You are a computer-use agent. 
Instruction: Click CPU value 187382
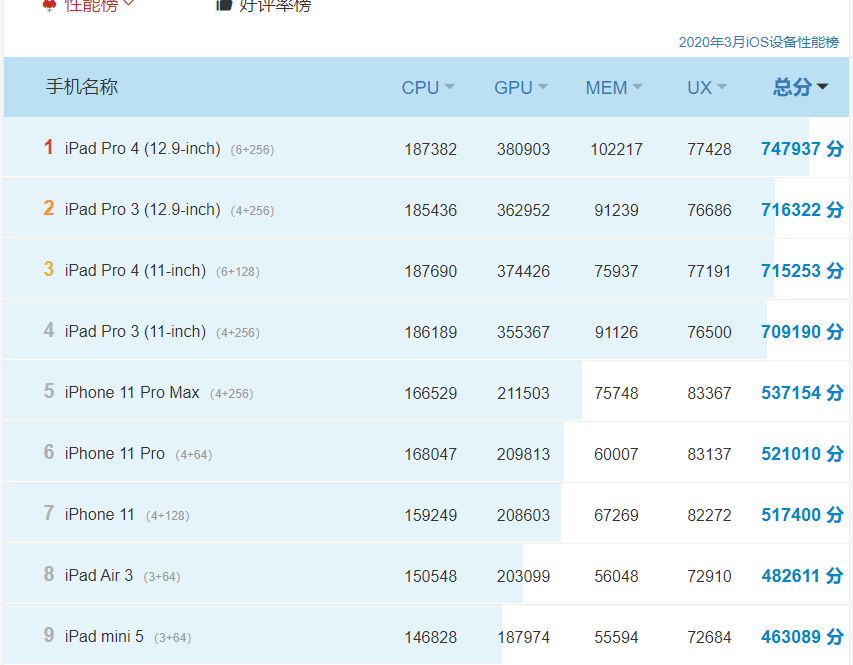[x=430, y=149]
